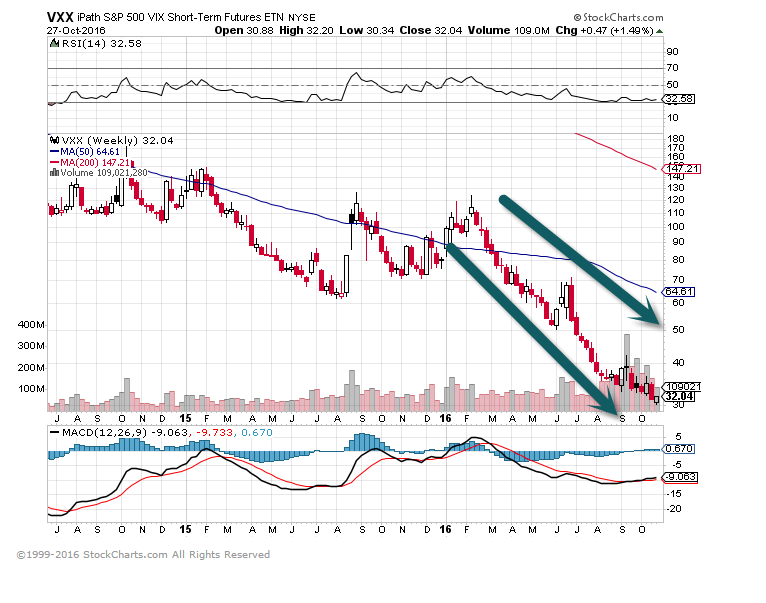Click the black MACD line marker in the legend
The width and height of the screenshot is (766, 603).
[x=55, y=433]
